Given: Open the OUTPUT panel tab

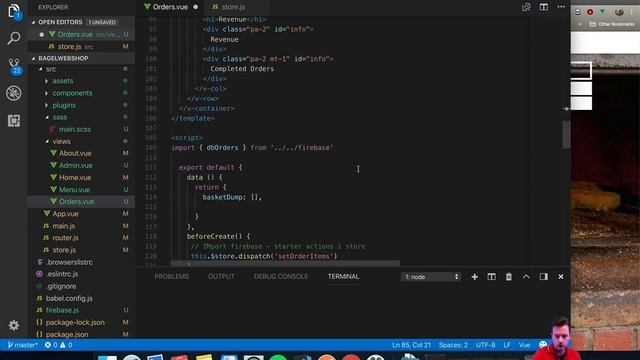Looking at the screenshot, I should click(x=221, y=276).
